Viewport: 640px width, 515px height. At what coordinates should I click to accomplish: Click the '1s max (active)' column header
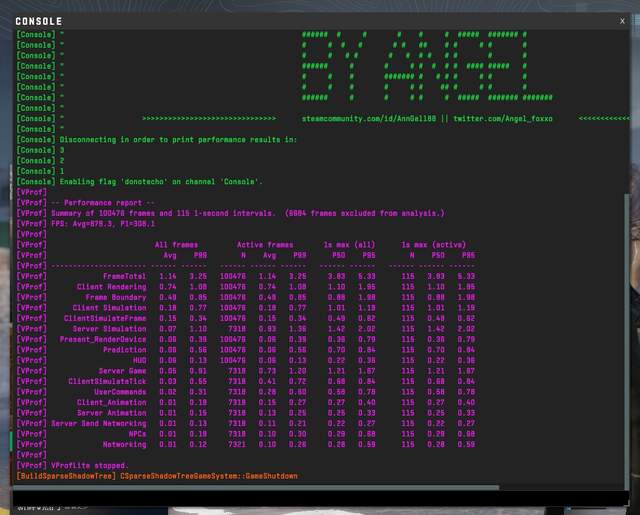coord(435,245)
